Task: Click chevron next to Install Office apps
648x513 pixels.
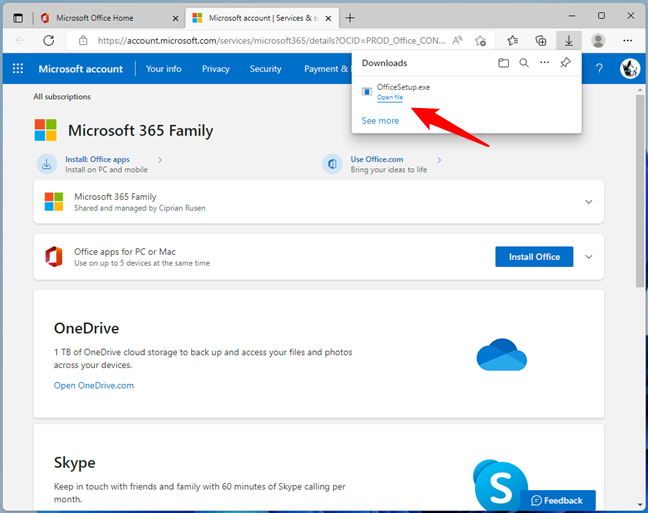Action: coord(160,160)
